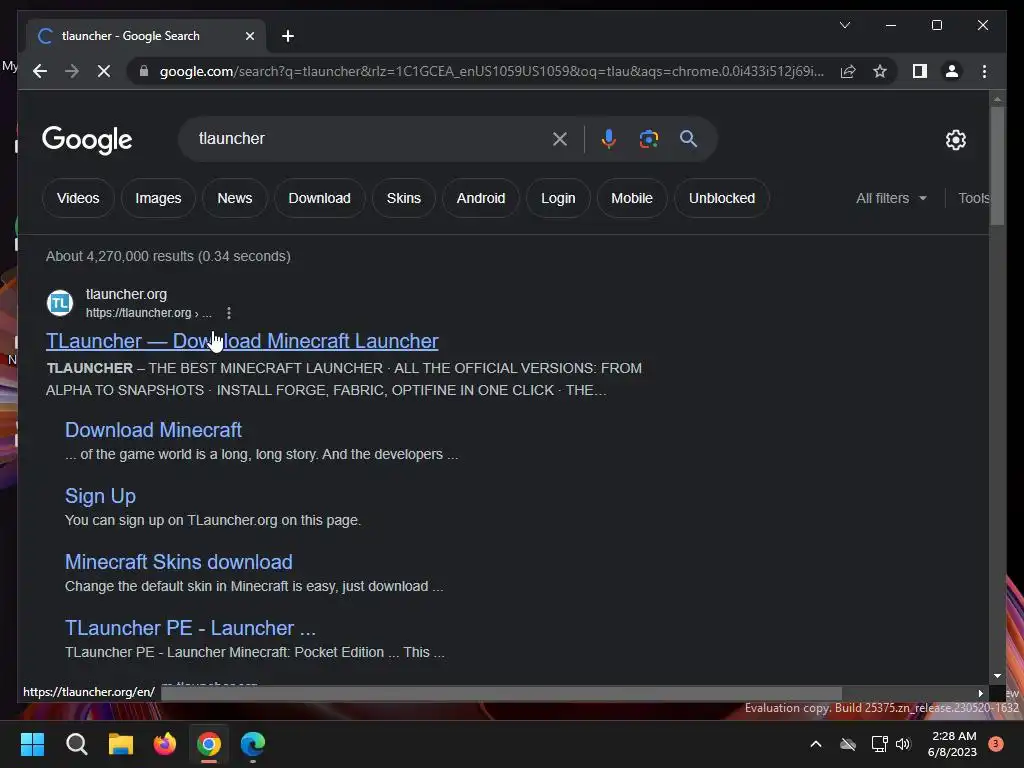Open the Tools button

[x=974, y=198]
